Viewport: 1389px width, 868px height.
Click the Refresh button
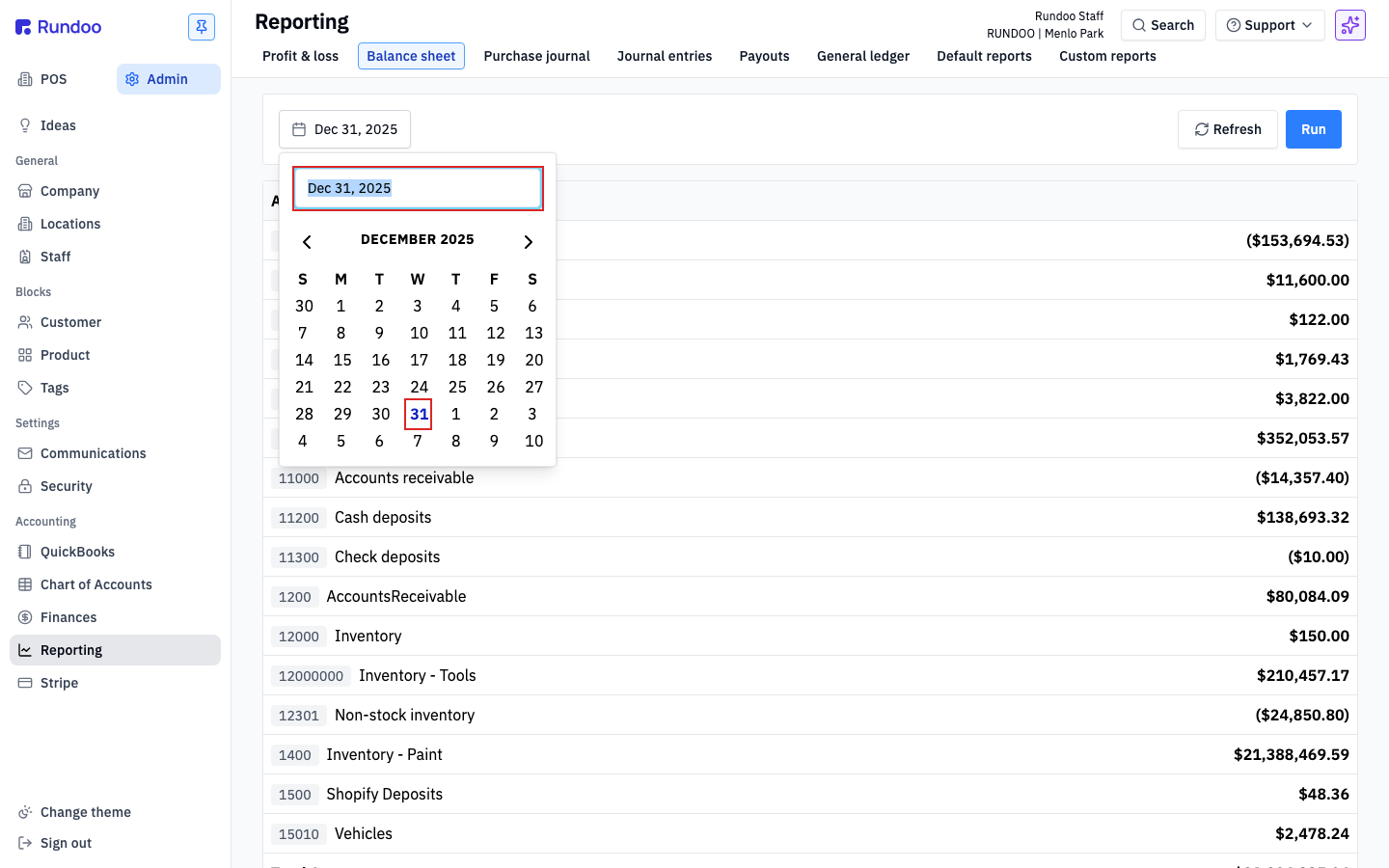coord(1228,129)
